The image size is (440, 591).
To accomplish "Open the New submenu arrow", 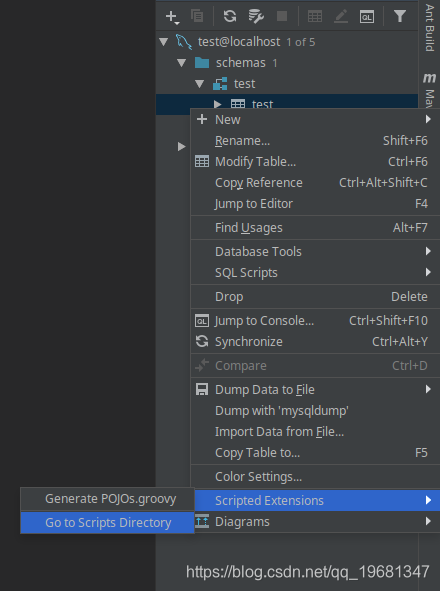I will [x=428, y=119].
